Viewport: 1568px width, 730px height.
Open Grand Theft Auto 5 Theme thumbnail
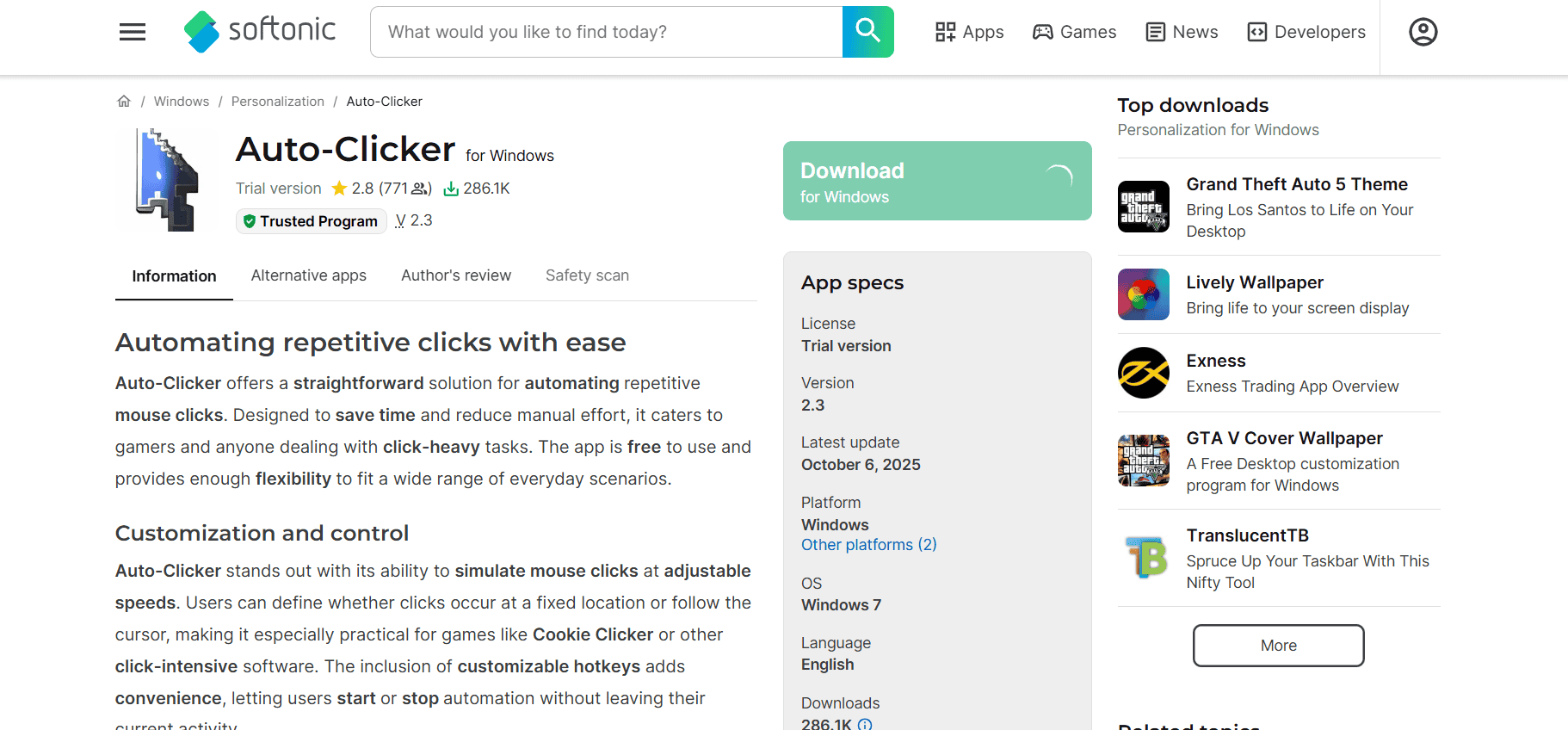coord(1143,207)
